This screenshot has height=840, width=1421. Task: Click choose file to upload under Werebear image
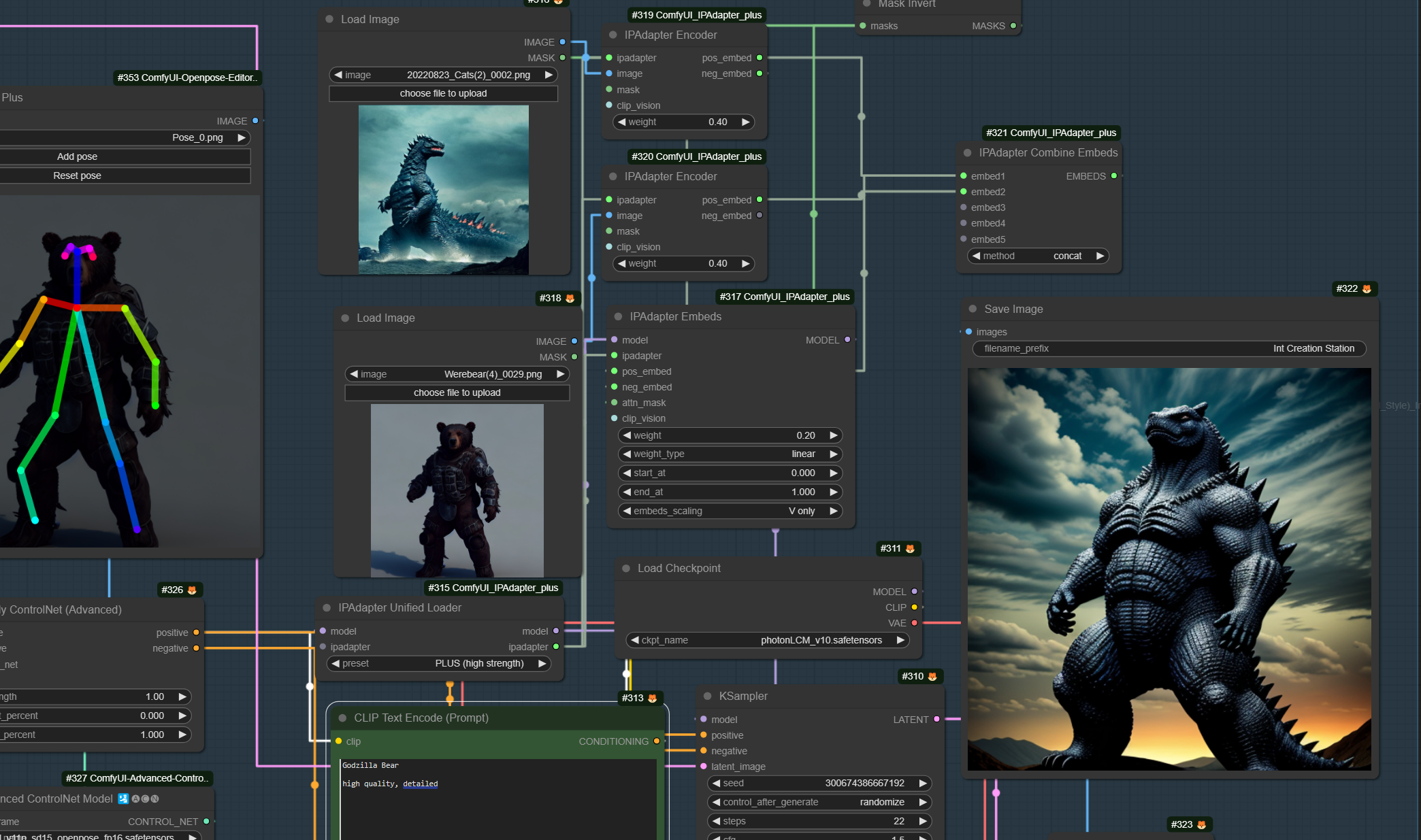pos(457,392)
